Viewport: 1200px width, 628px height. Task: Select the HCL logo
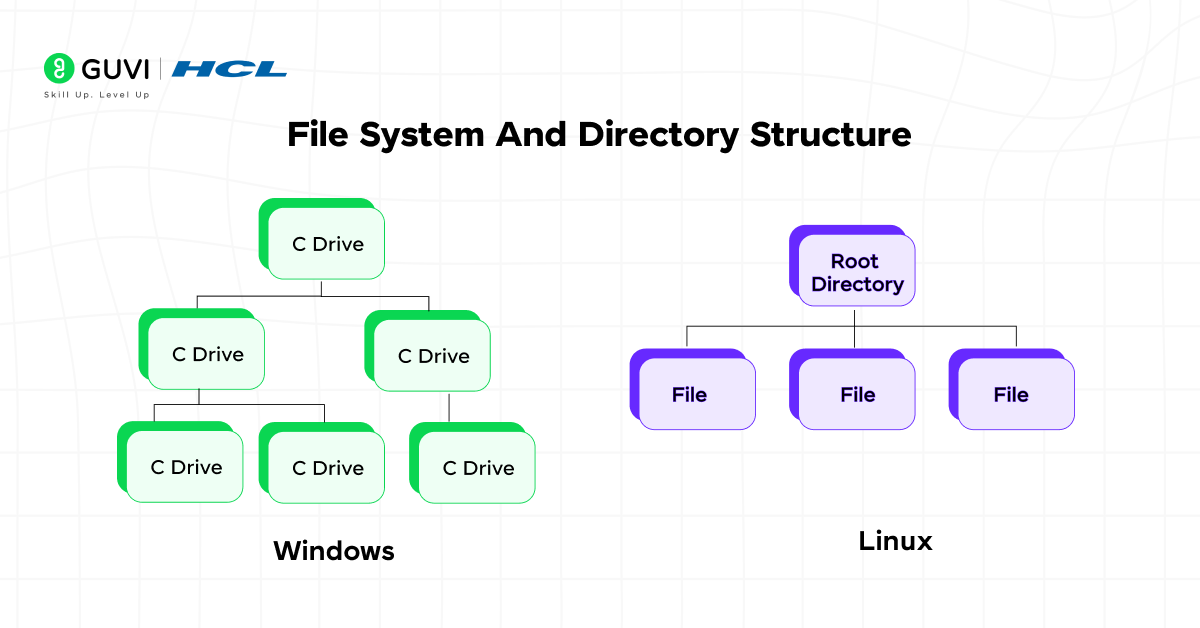229,70
